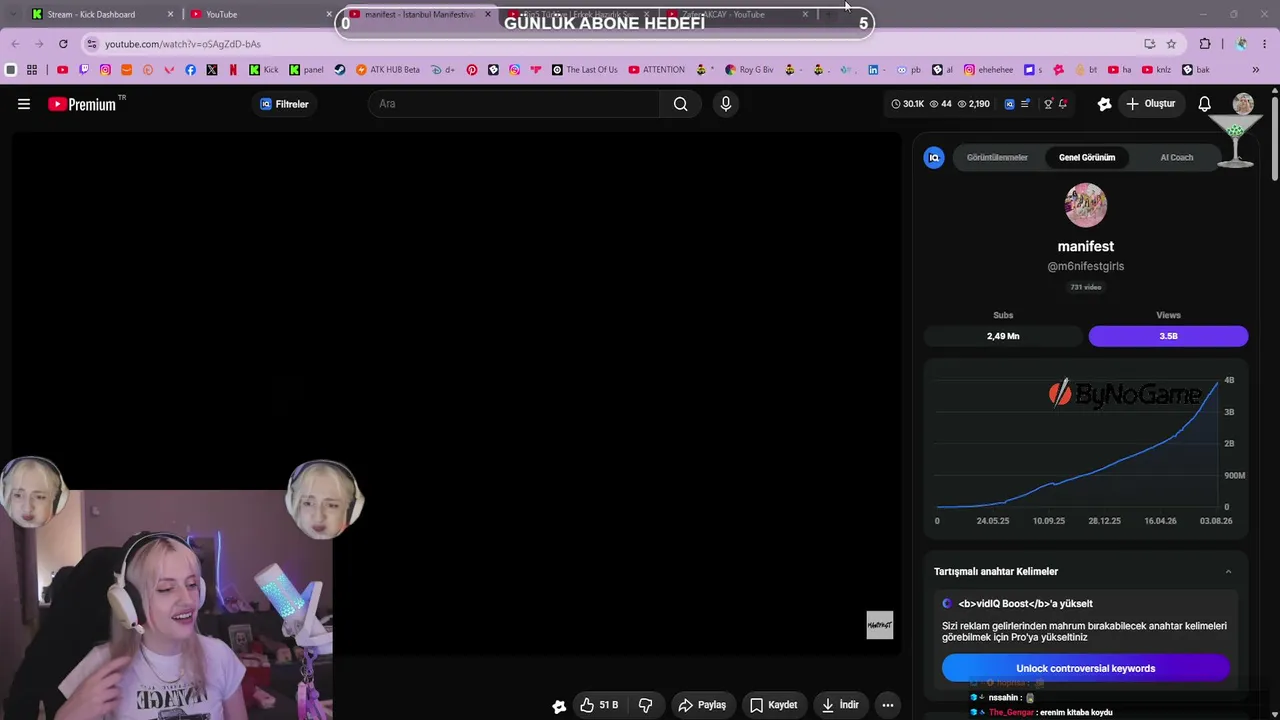Viewport: 1280px width, 720px height.
Task: Open the Steam bookmark
Action: coord(340,70)
